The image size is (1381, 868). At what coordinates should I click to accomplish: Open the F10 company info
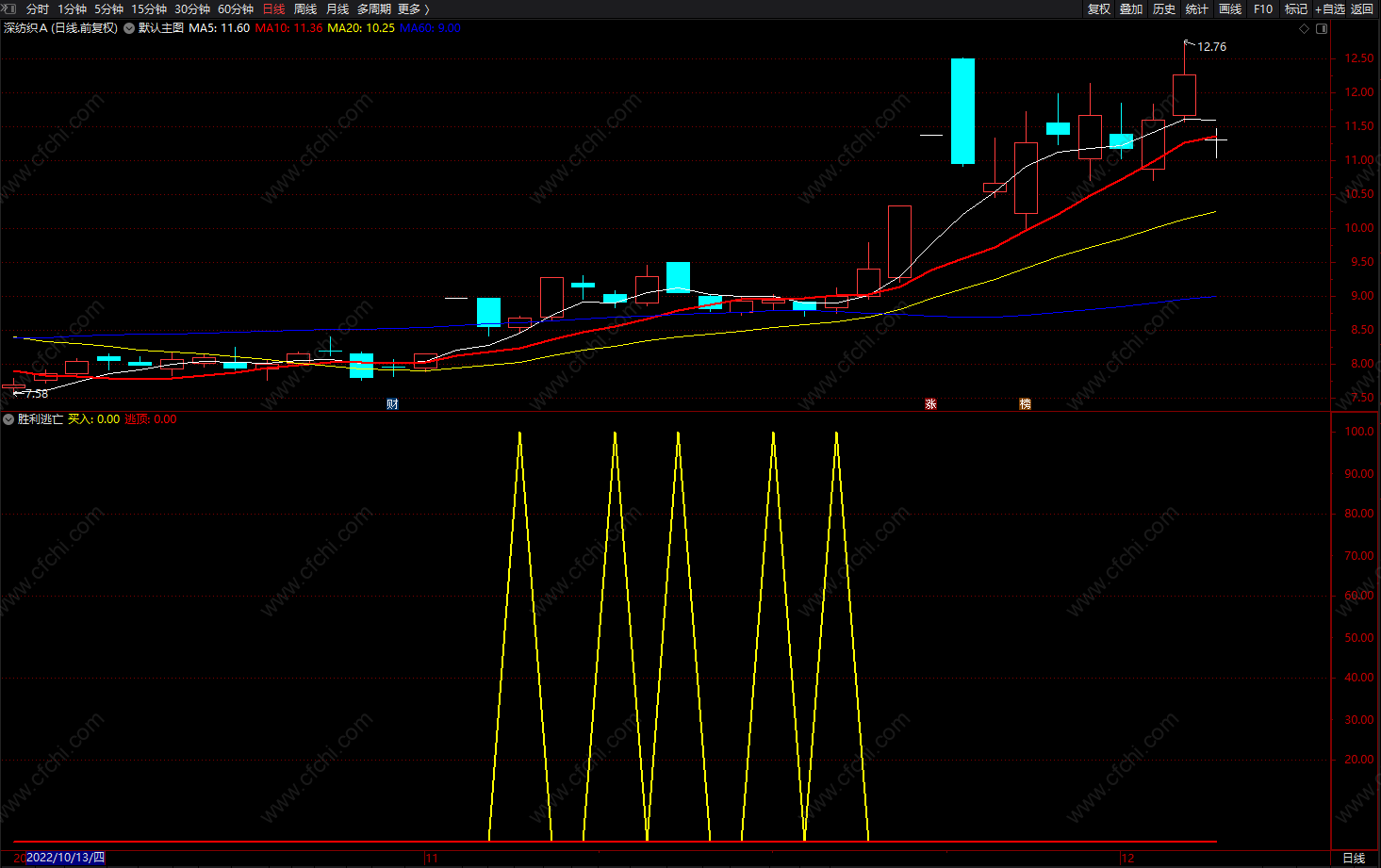click(x=1263, y=8)
